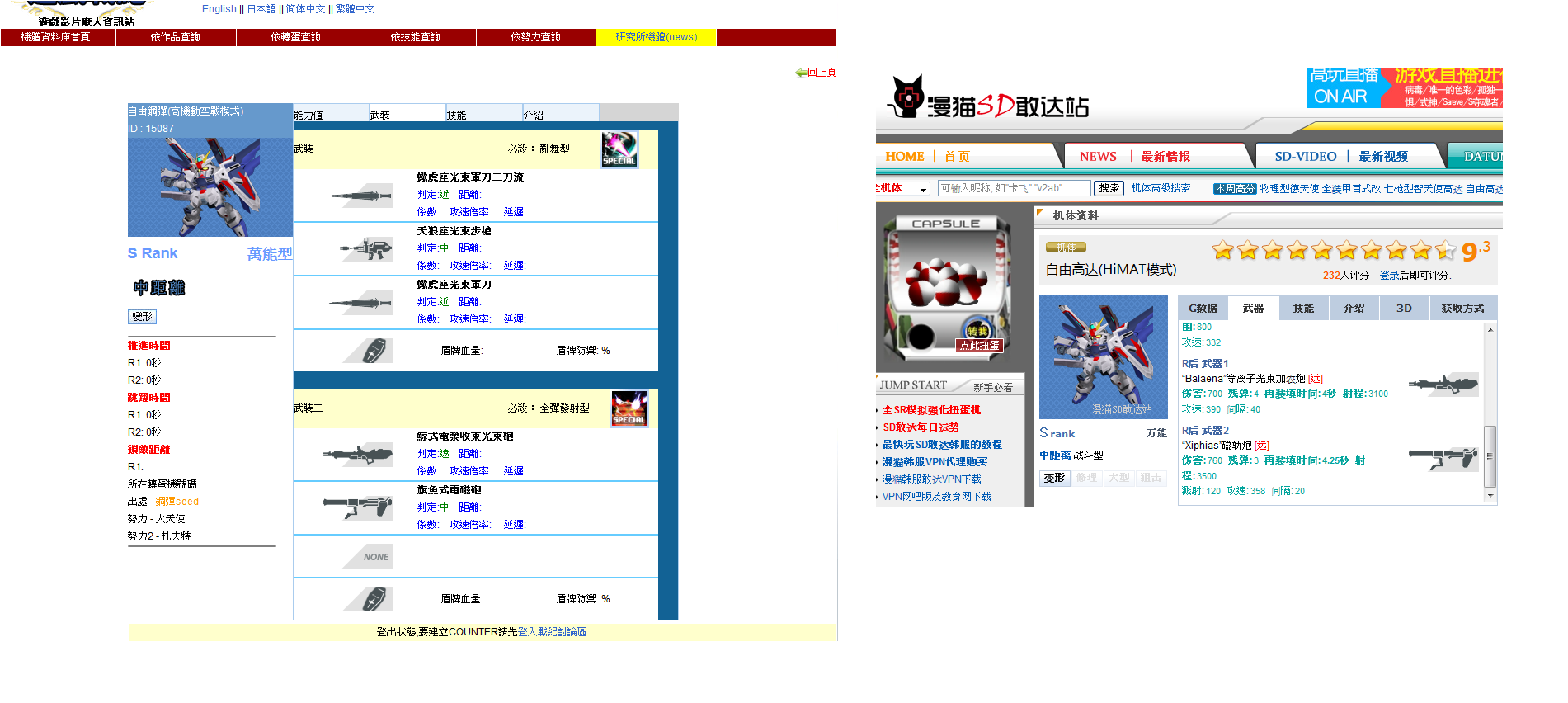
Task: Click the 变形 button on 漫猫 site
Action: pos(1054,478)
